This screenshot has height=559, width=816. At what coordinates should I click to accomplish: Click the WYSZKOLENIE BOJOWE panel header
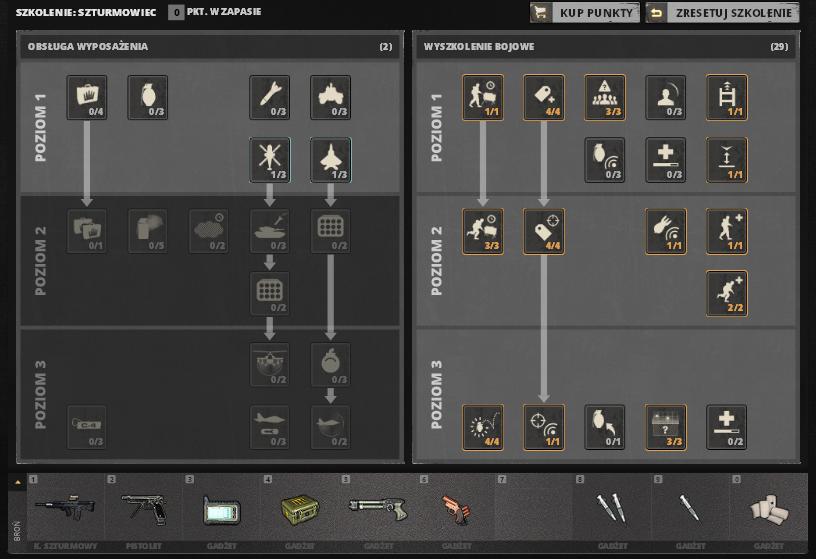point(606,46)
